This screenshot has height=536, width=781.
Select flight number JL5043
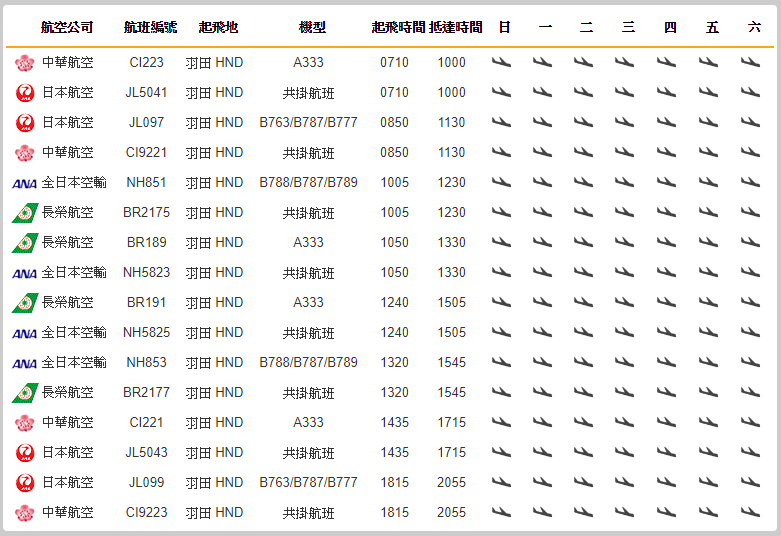point(146,452)
